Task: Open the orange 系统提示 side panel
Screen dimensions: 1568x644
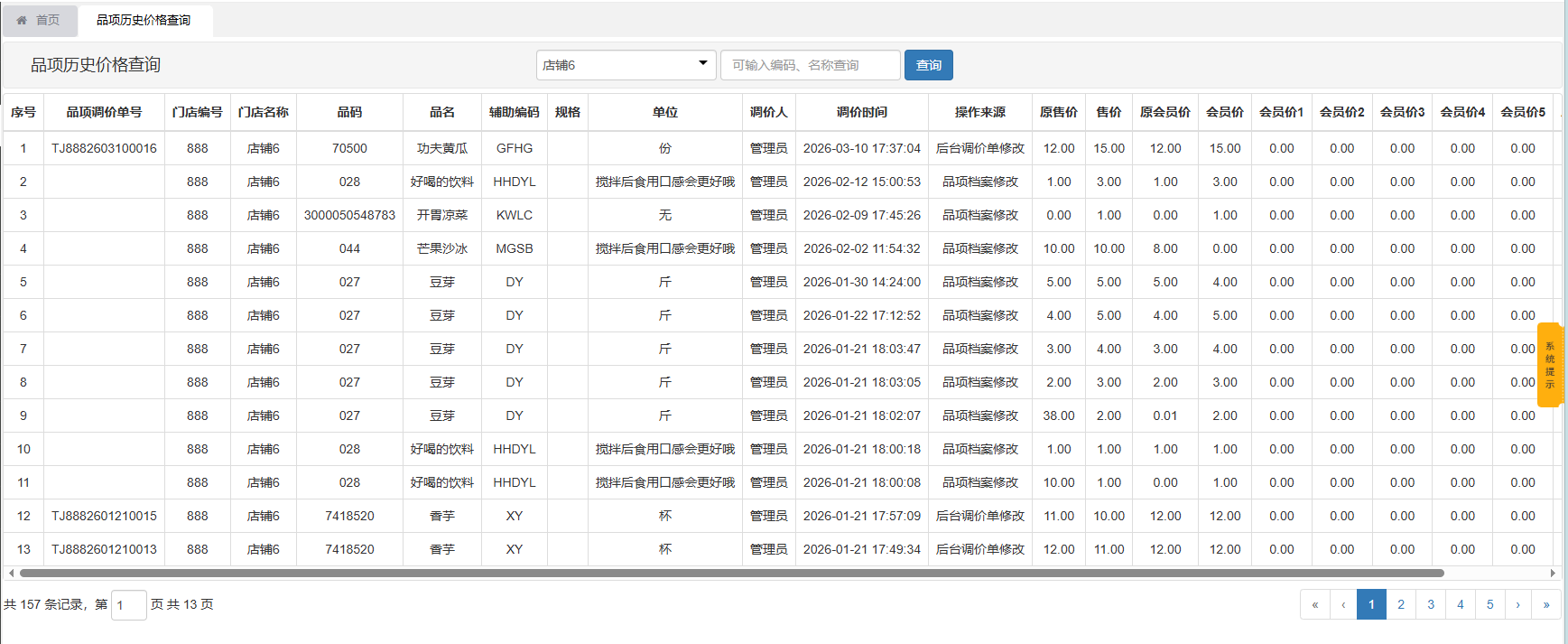Action: click(1549, 365)
